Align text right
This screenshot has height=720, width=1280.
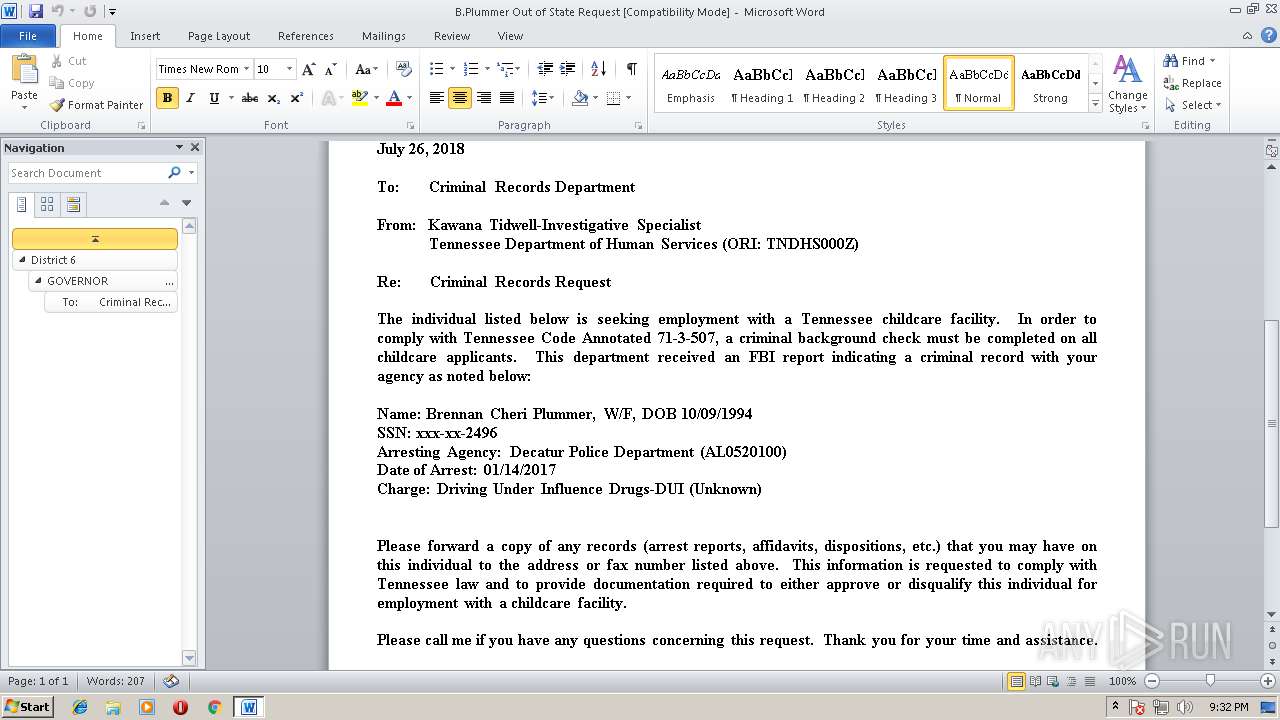click(484, 98)
